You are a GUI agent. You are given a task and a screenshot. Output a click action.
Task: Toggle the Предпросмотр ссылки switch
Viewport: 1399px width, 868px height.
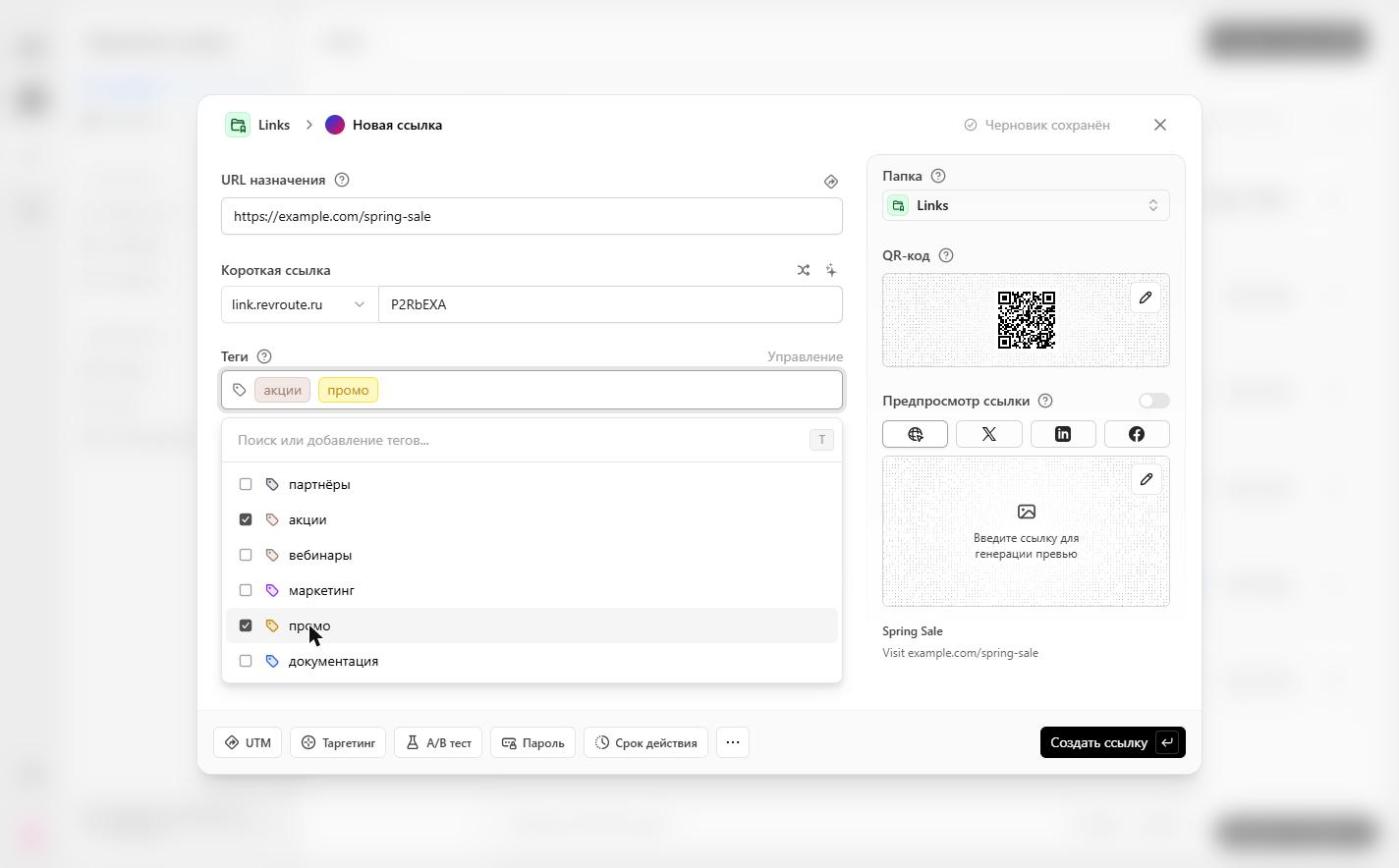[1154, 401]
